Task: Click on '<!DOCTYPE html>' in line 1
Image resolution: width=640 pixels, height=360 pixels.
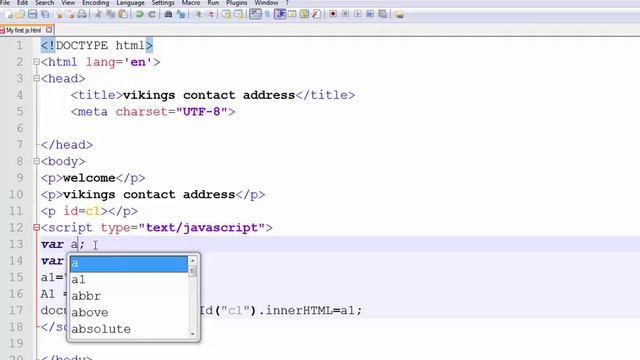Action: 97,45
